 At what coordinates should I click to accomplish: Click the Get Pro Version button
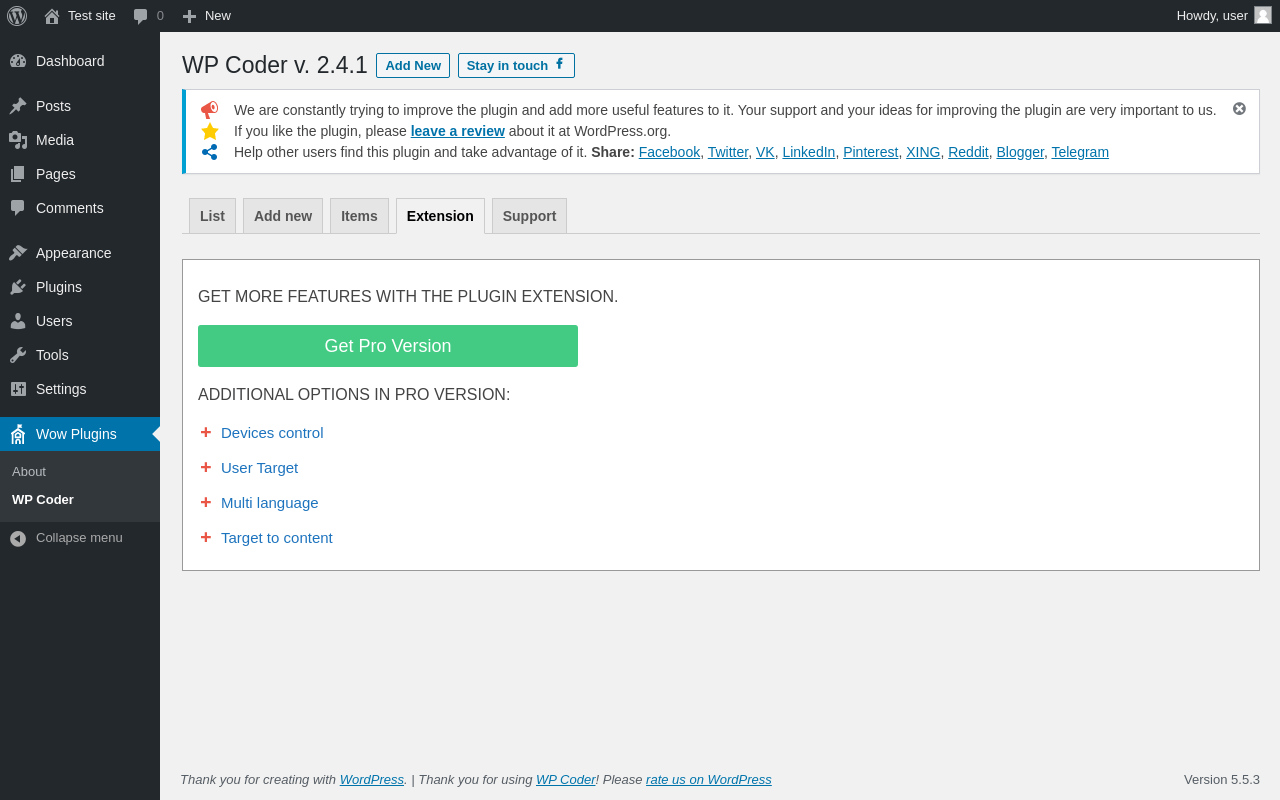point(388,346)
